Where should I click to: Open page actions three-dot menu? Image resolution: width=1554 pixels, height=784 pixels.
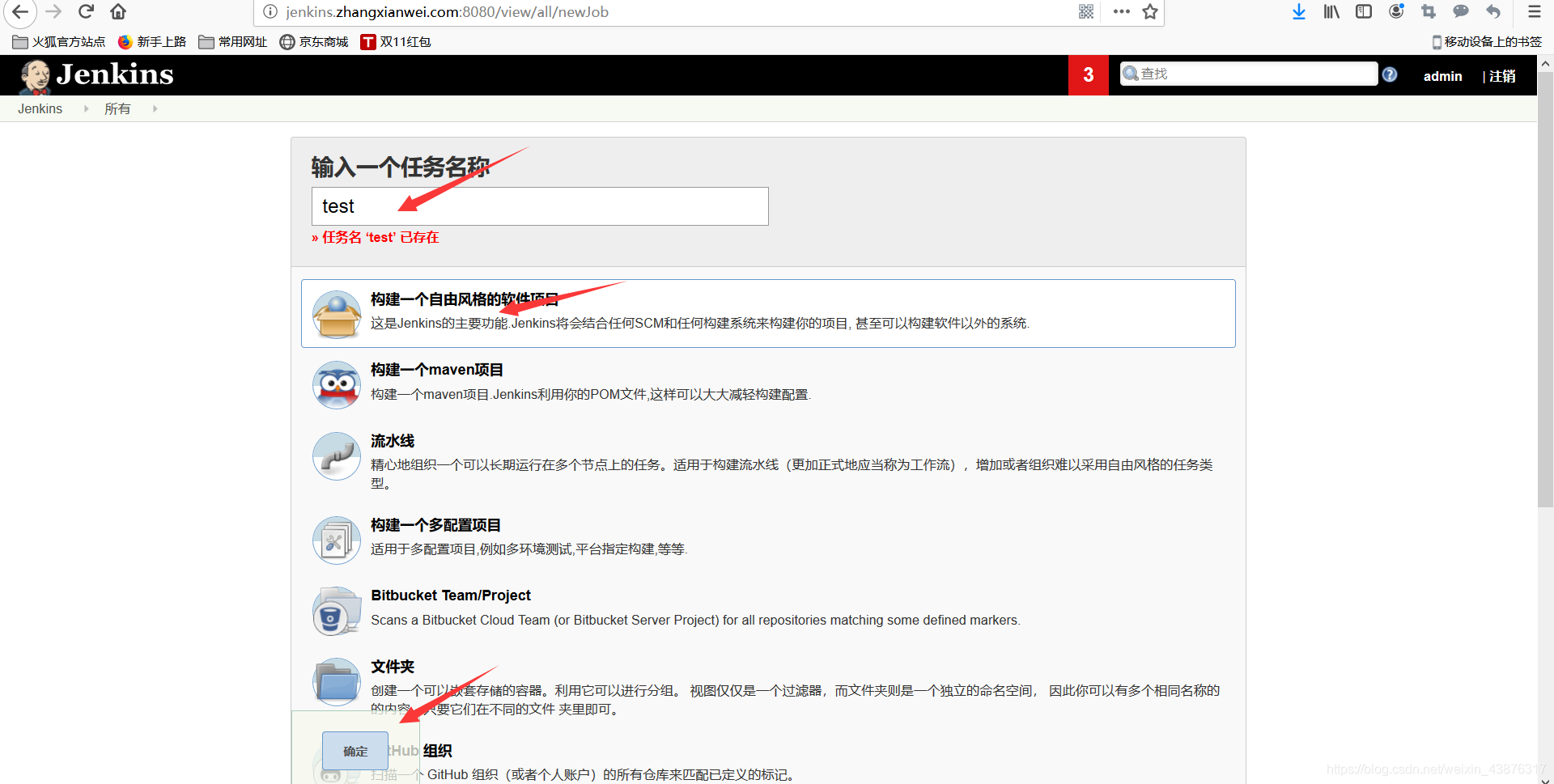pyautogui.click(x=1121, y=11)
